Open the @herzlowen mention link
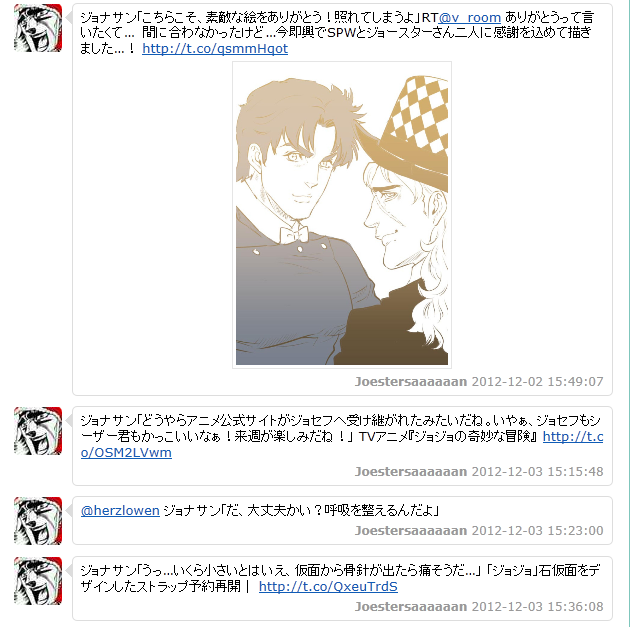 tap(120, 511)
